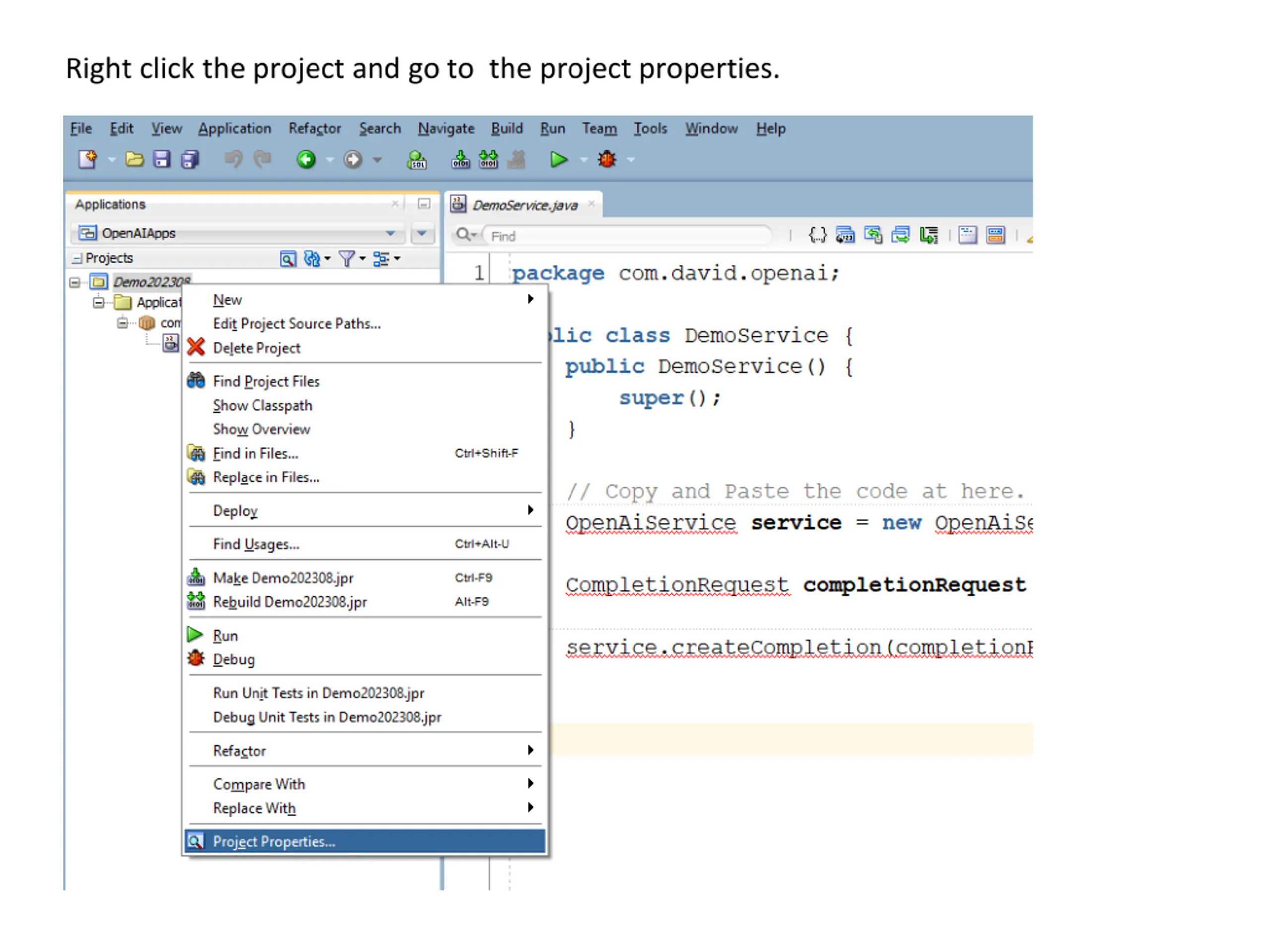
Task: Collapse the Demo202308 project tree node
Action: 74,282
